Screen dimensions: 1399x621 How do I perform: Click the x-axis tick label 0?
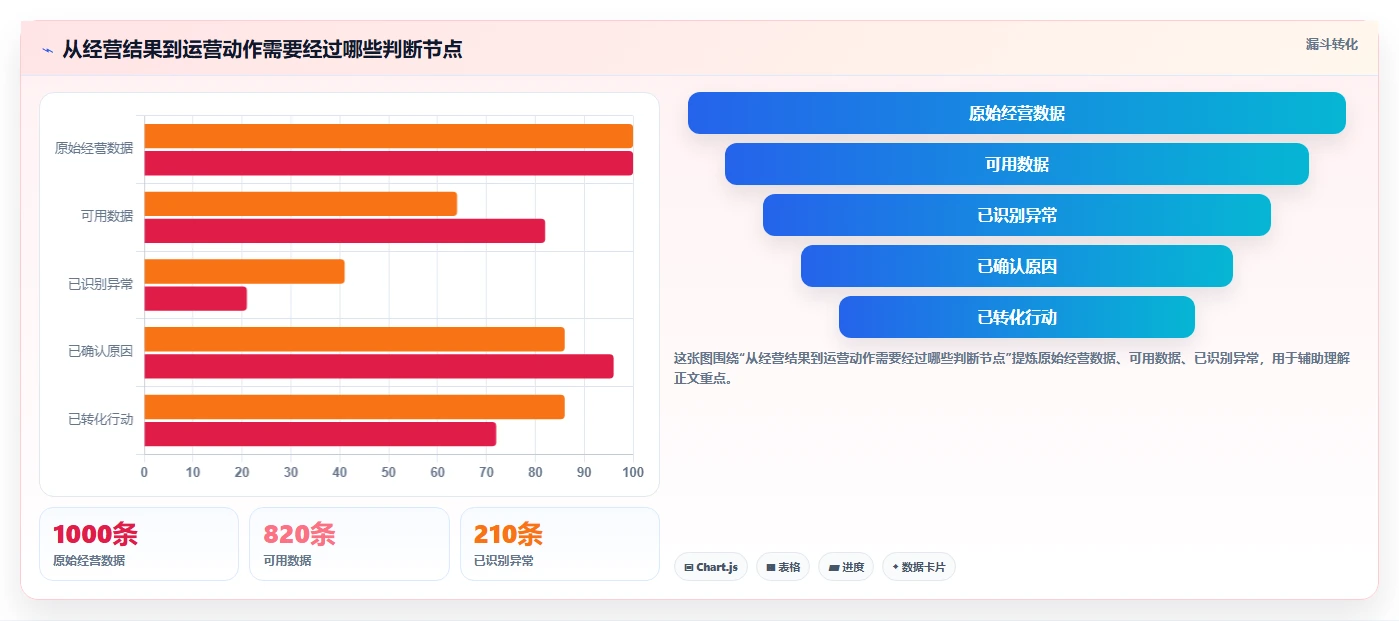144,472
